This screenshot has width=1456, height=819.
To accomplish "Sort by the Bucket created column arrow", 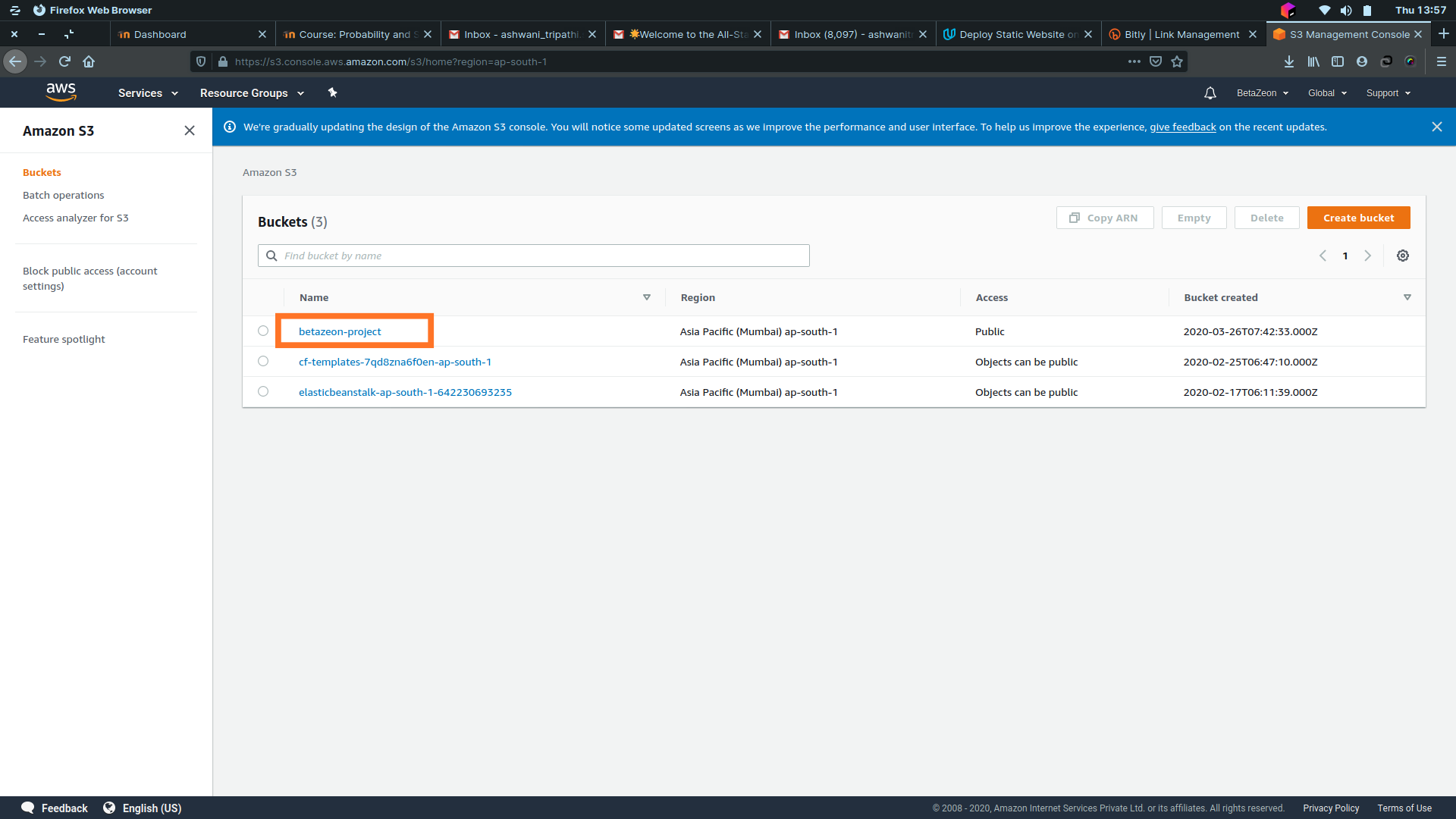I will click(x=1407, y=297).
